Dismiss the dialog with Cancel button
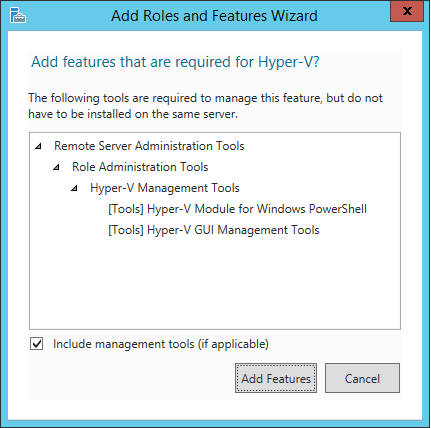The width and height of the screenshot is (431, 428). (x=362, y=378)
